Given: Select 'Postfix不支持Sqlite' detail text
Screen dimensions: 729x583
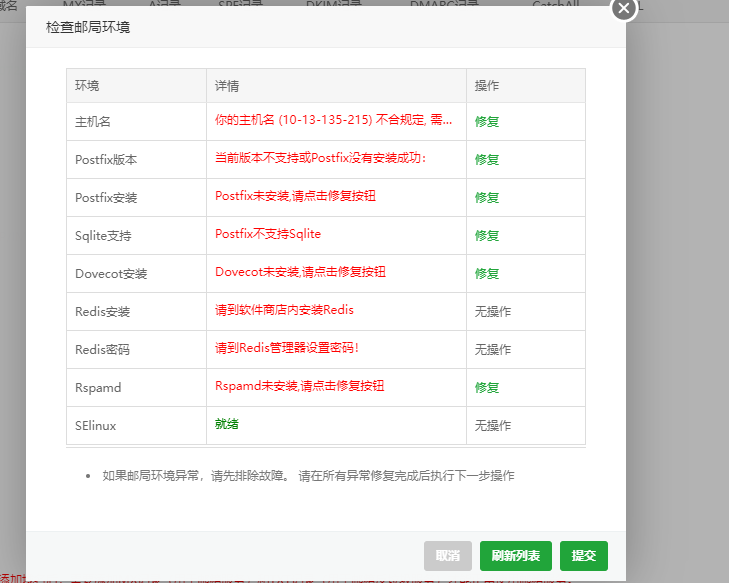Looking at the screenshot, I should point(268,234).
